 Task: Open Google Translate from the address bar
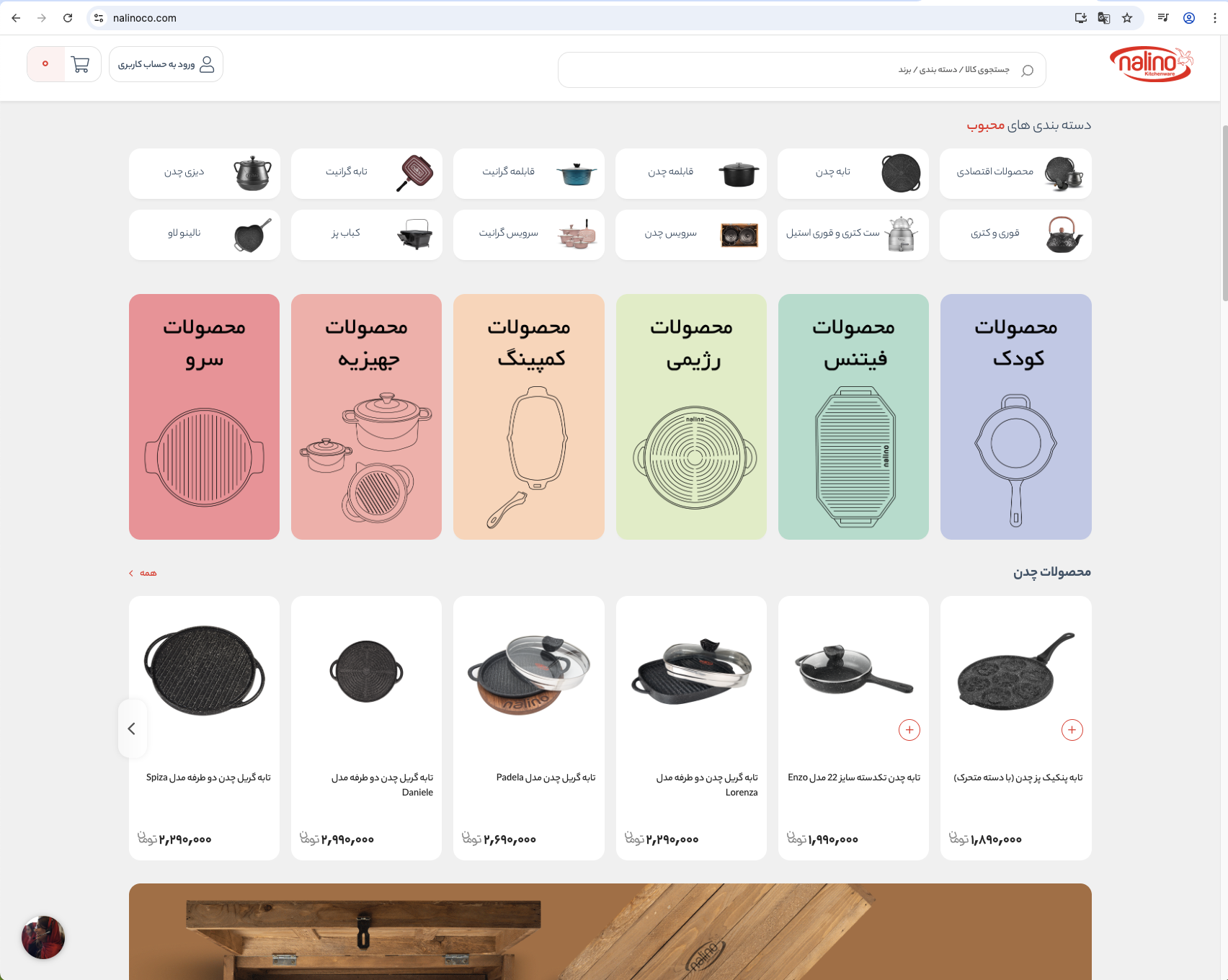pyautogui.click(x=1103, y=18)
